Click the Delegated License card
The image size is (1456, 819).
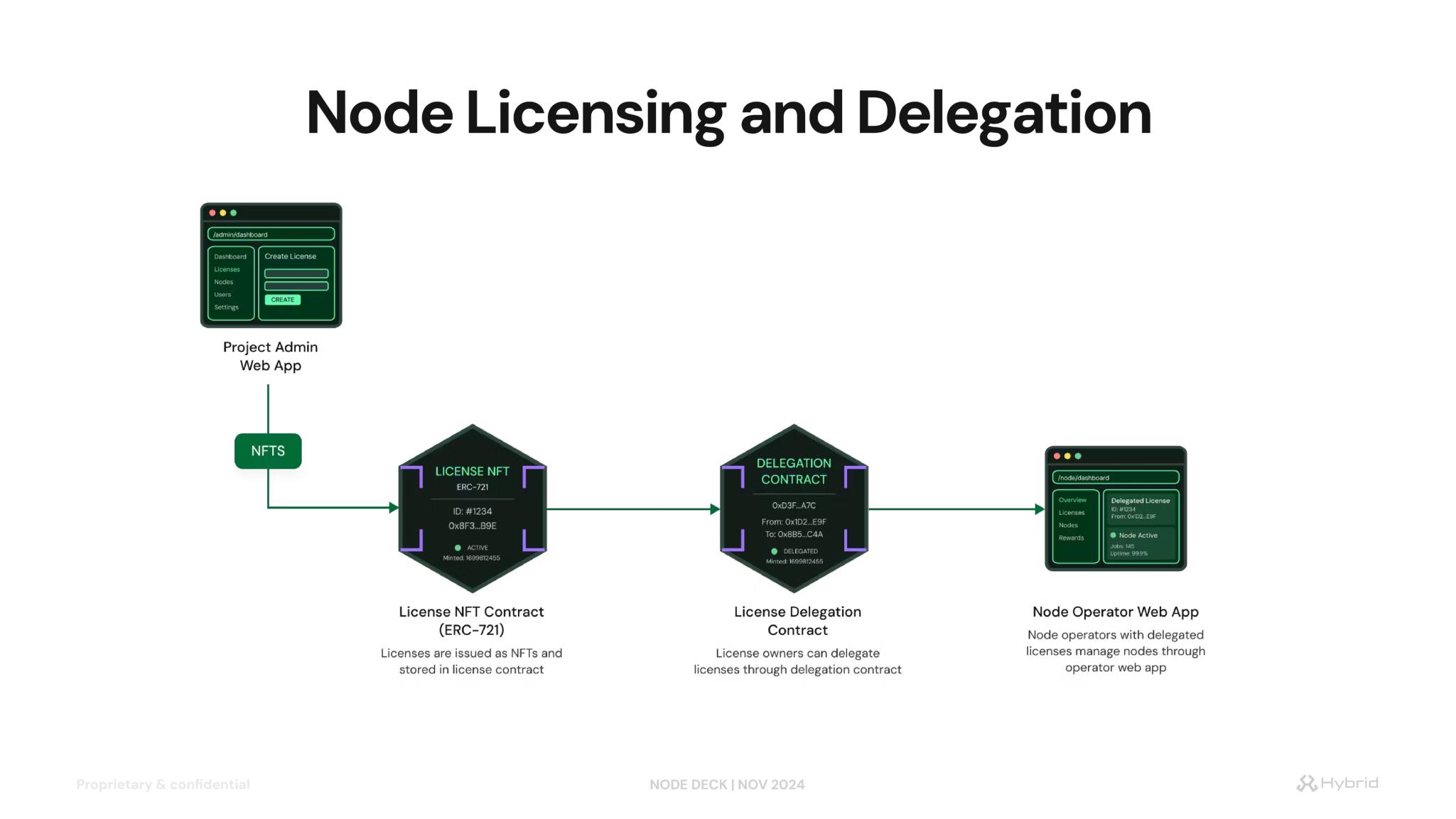point(1140,509)
